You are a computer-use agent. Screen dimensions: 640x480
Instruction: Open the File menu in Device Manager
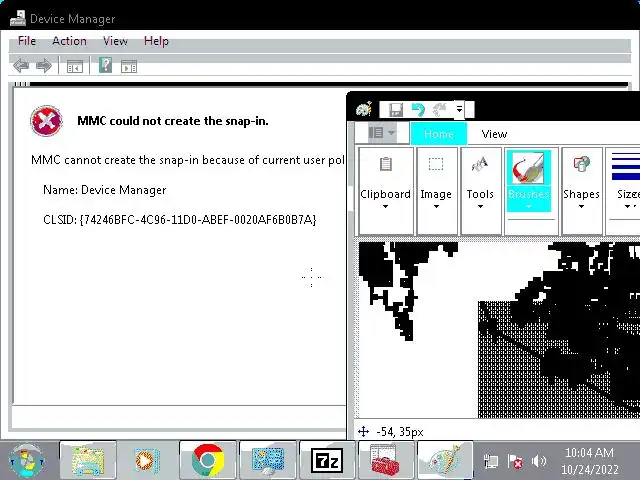click(x=27, y=41)
